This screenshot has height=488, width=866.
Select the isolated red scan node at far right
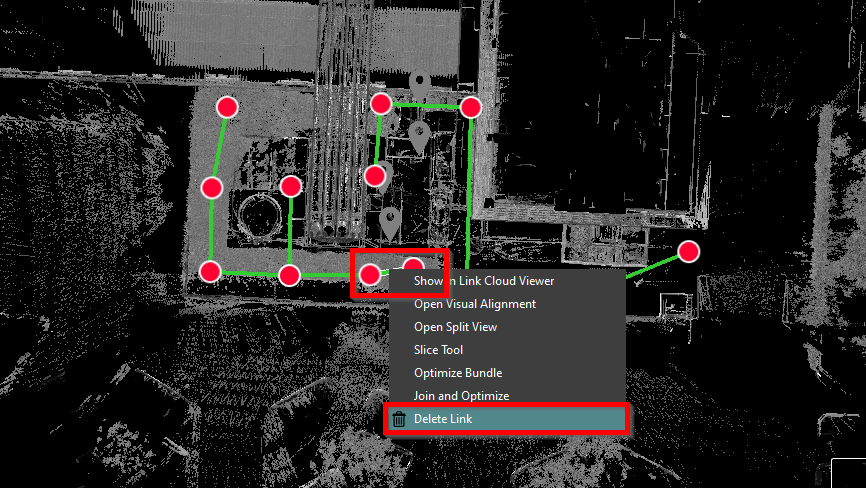(x=688, y=251)
